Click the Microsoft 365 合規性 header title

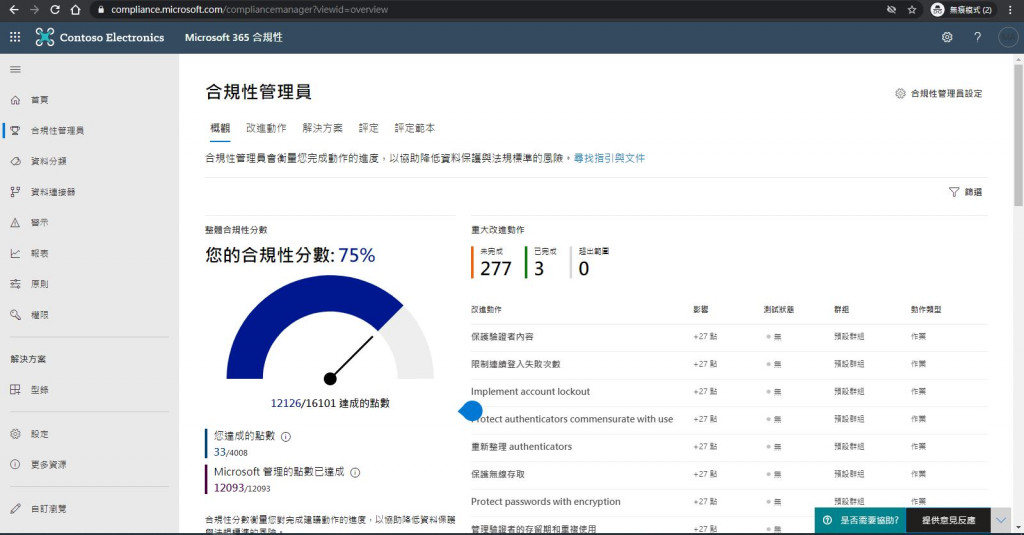coord(234,37)
